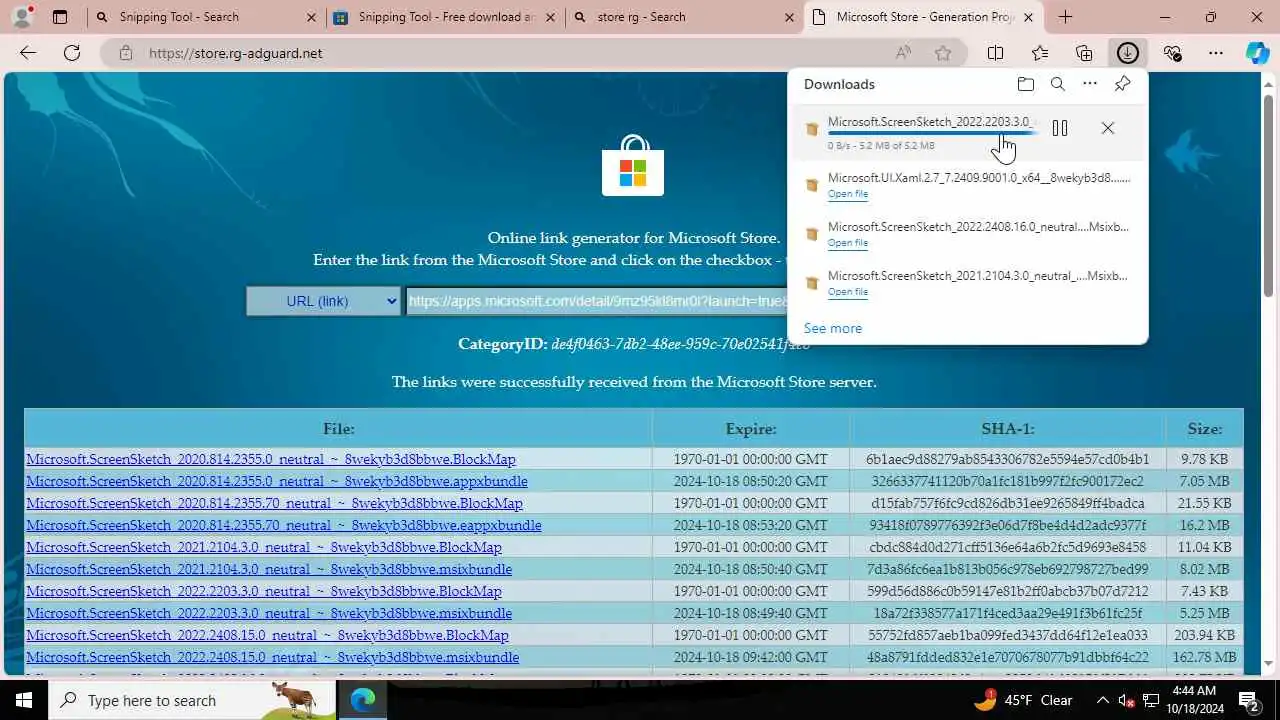The width and height of the screenshot is (1280, 720).
Task: Open file for ScreenSketch_2022.2408.16.0 download
Action: pyautogui.click(x=847, y=243)
